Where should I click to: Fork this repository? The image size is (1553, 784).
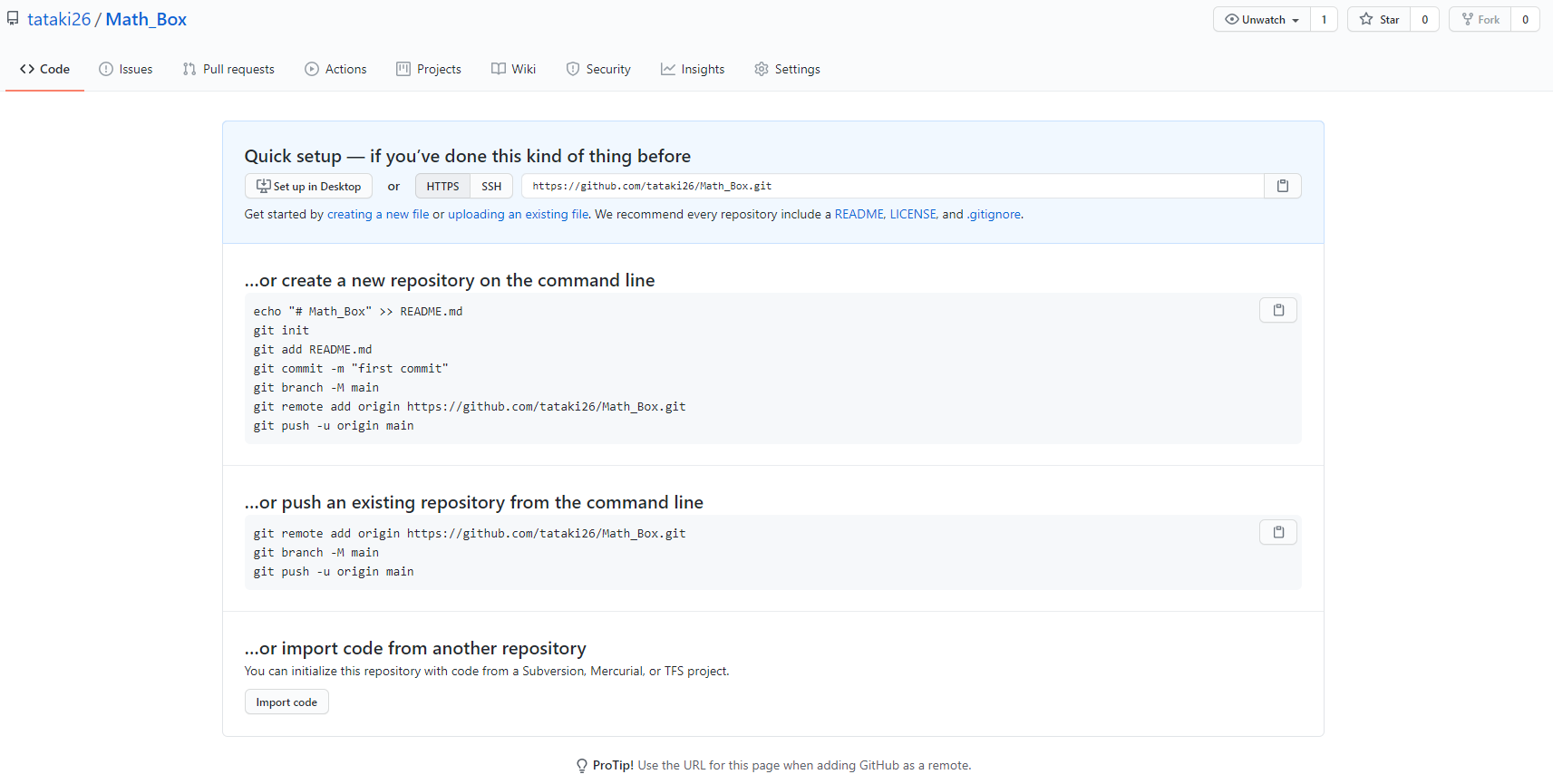click(x=1480, y=19)
